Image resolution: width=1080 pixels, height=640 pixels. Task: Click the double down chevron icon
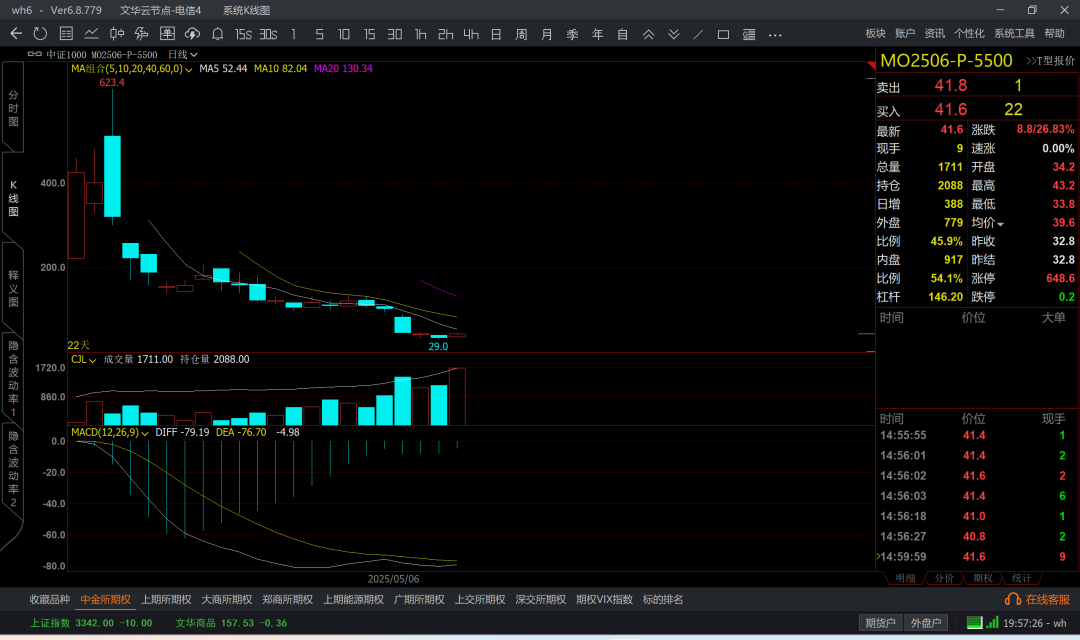point(674,34)
